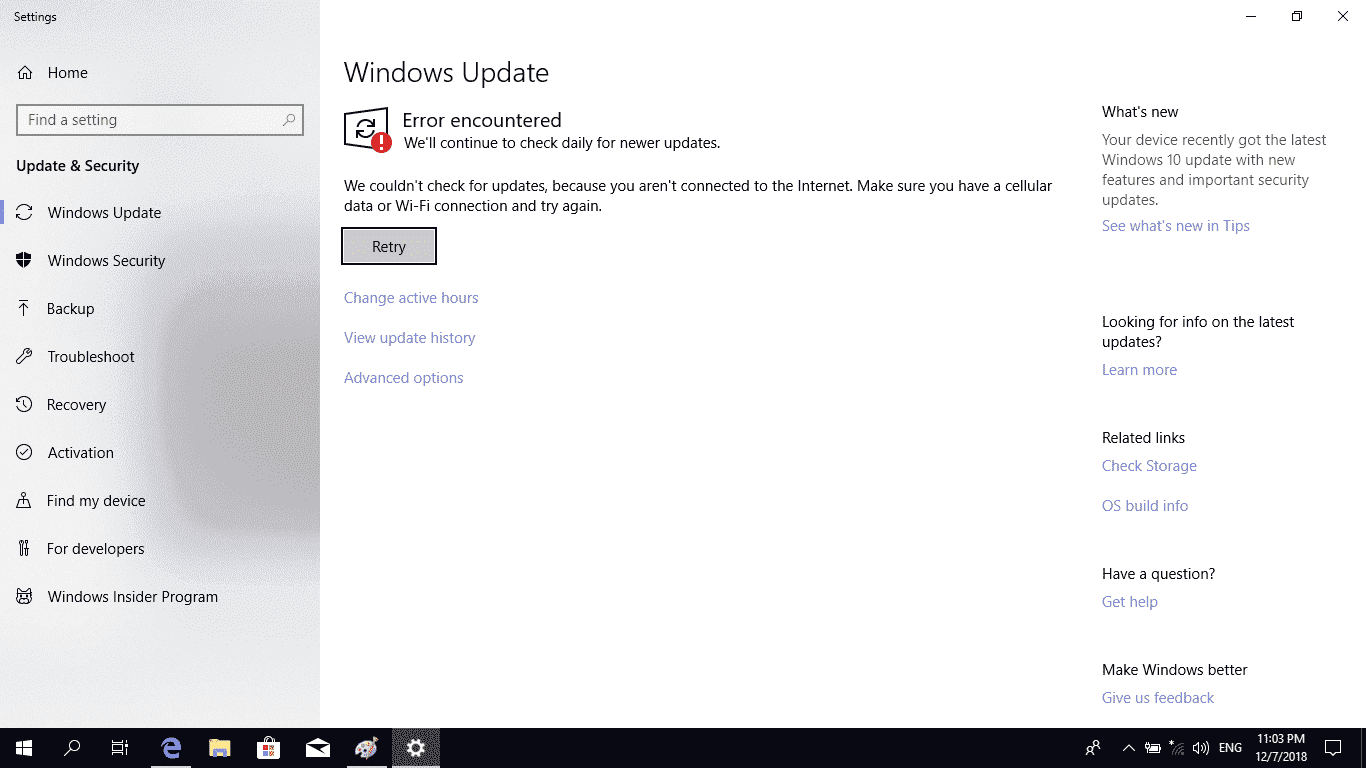Open View update history link
1366x768 pixels.
pyautogui.click(x=410, y=338)
